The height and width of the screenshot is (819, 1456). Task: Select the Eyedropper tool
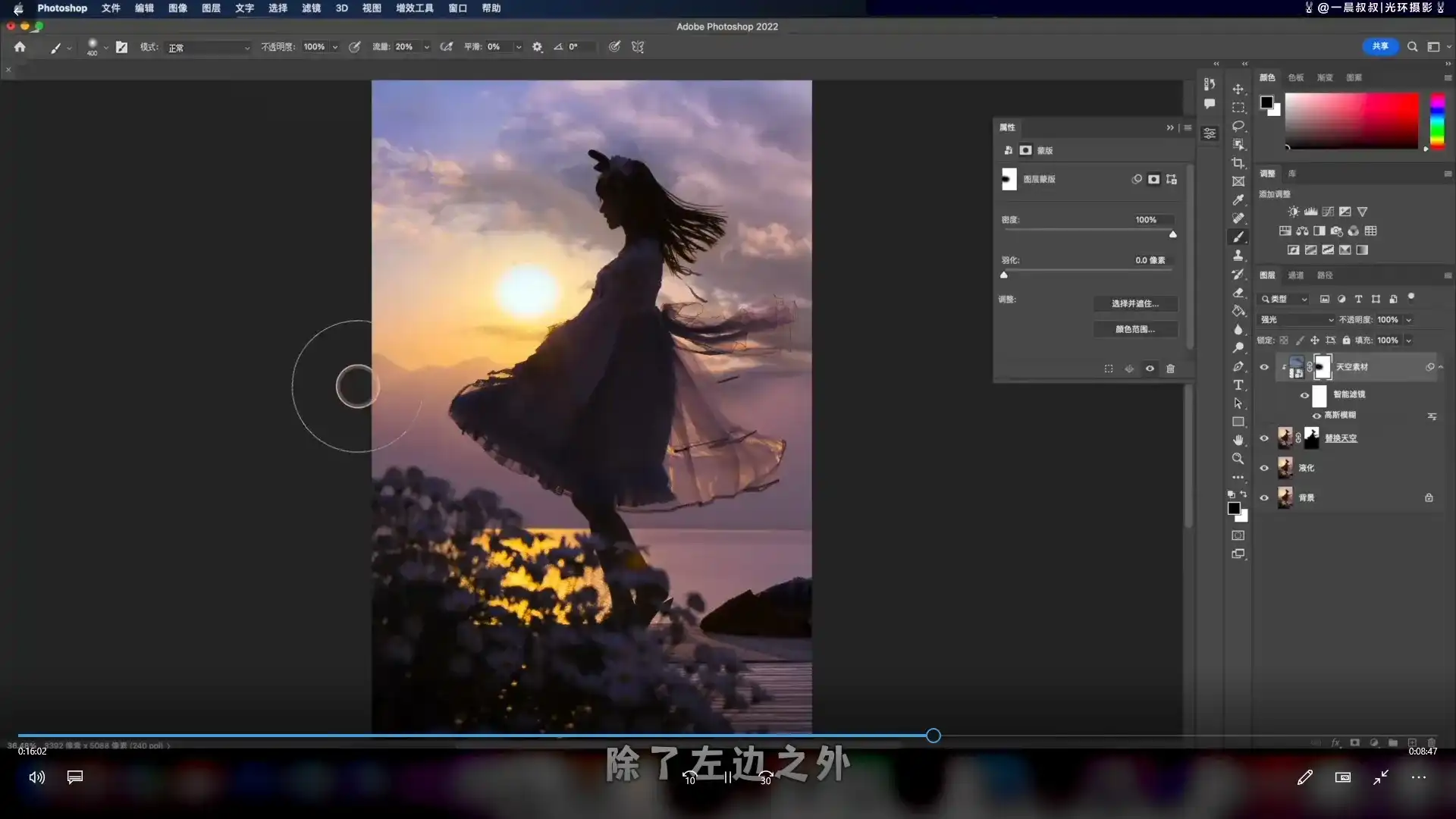tap(1238, 200)
